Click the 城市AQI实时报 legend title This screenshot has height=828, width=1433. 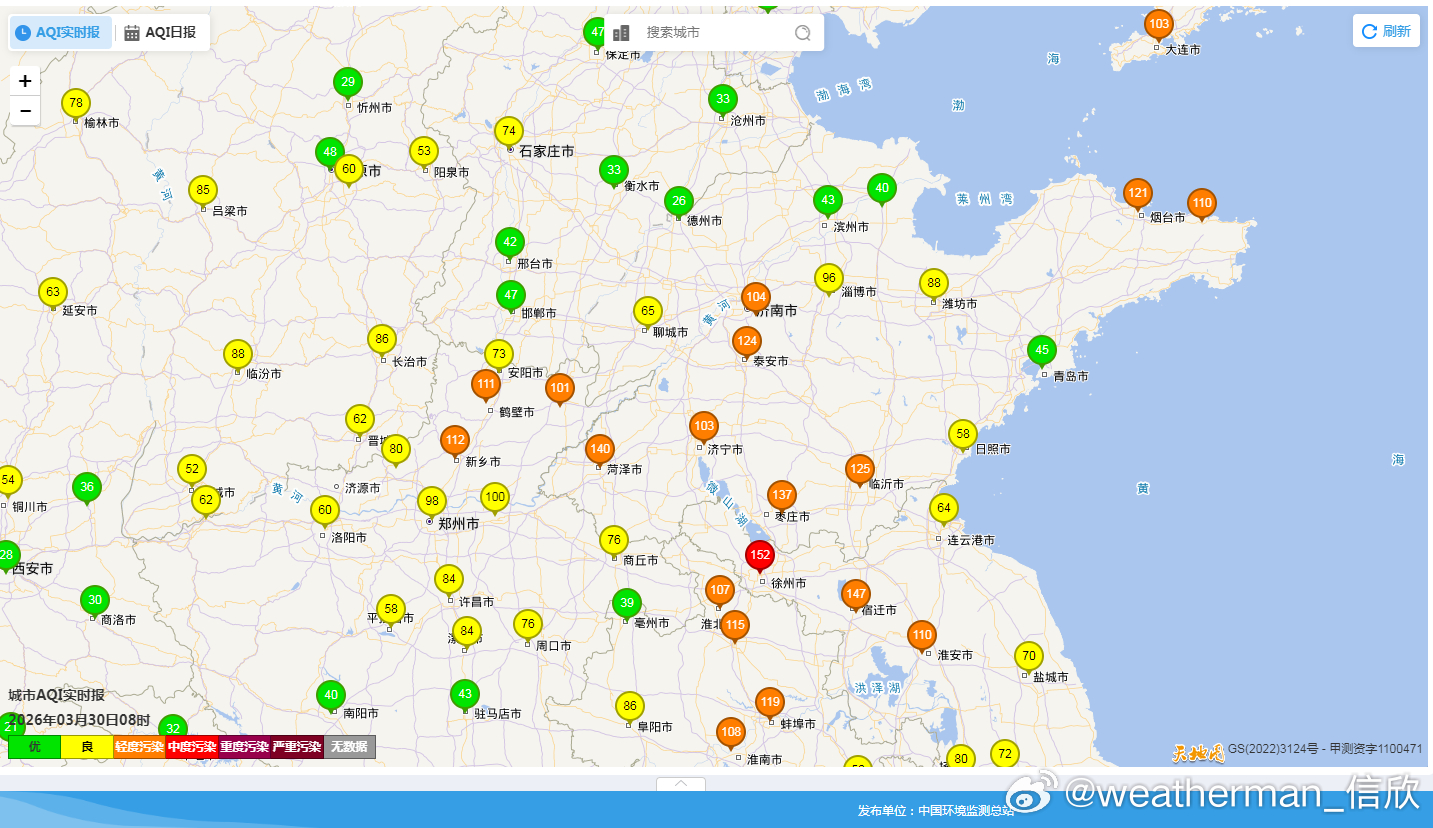57,695
